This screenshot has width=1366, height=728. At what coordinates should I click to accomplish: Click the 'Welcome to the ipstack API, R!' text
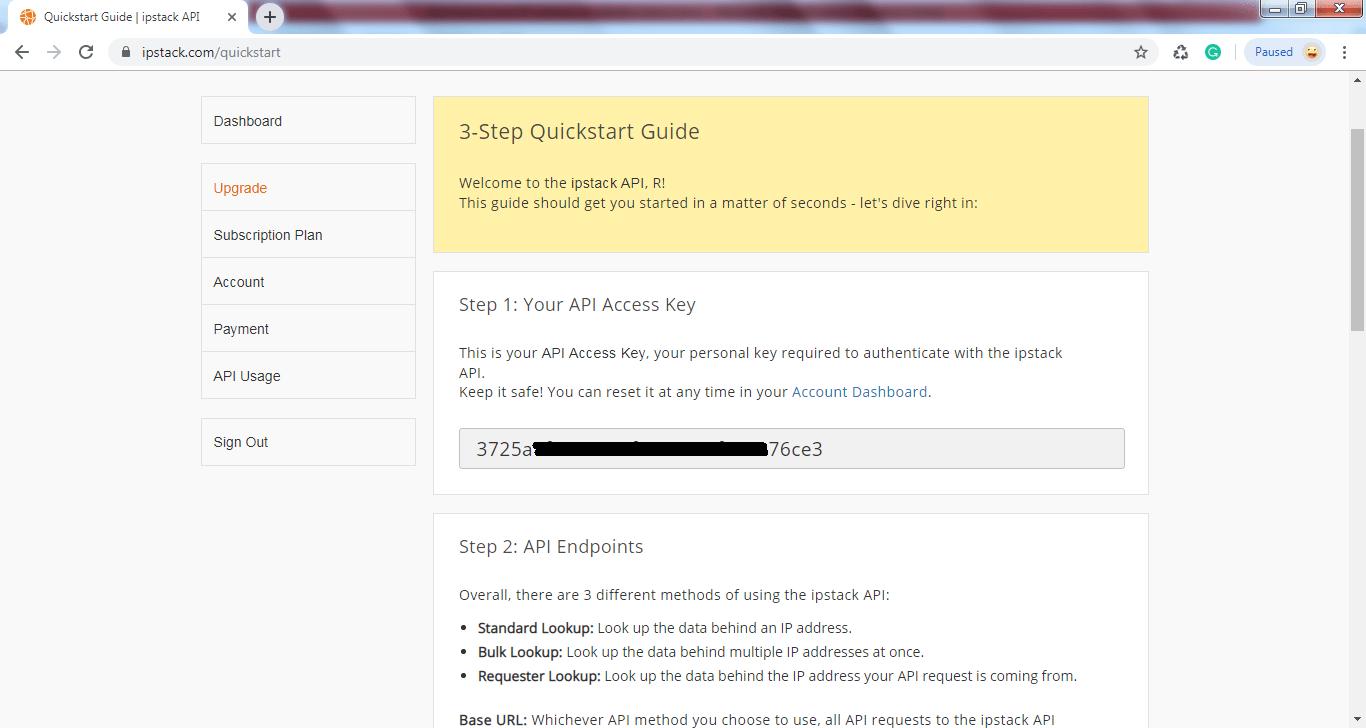tap(562, 183)
